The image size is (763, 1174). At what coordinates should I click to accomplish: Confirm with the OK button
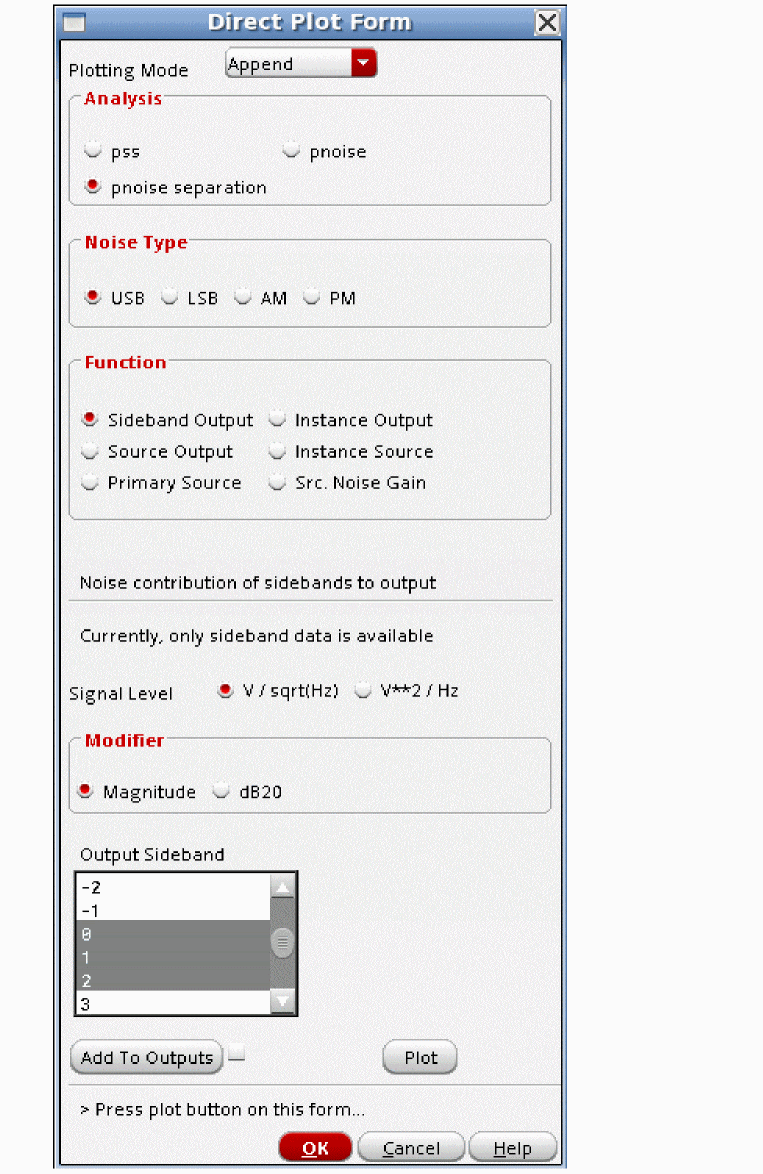(315, 1148)
